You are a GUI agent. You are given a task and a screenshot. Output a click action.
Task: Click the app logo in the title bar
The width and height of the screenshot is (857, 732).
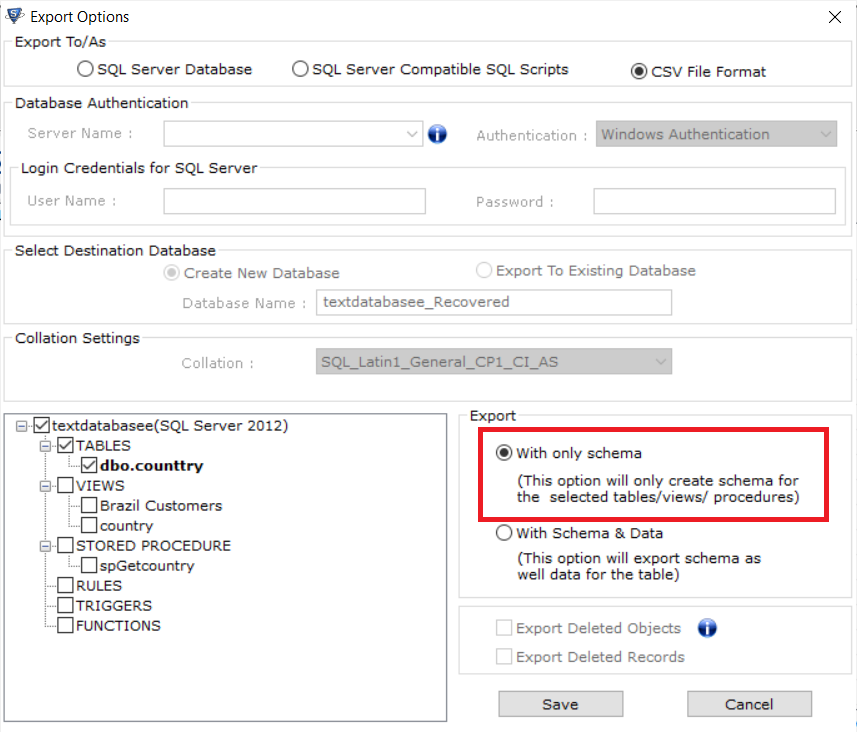coord(15,16)
